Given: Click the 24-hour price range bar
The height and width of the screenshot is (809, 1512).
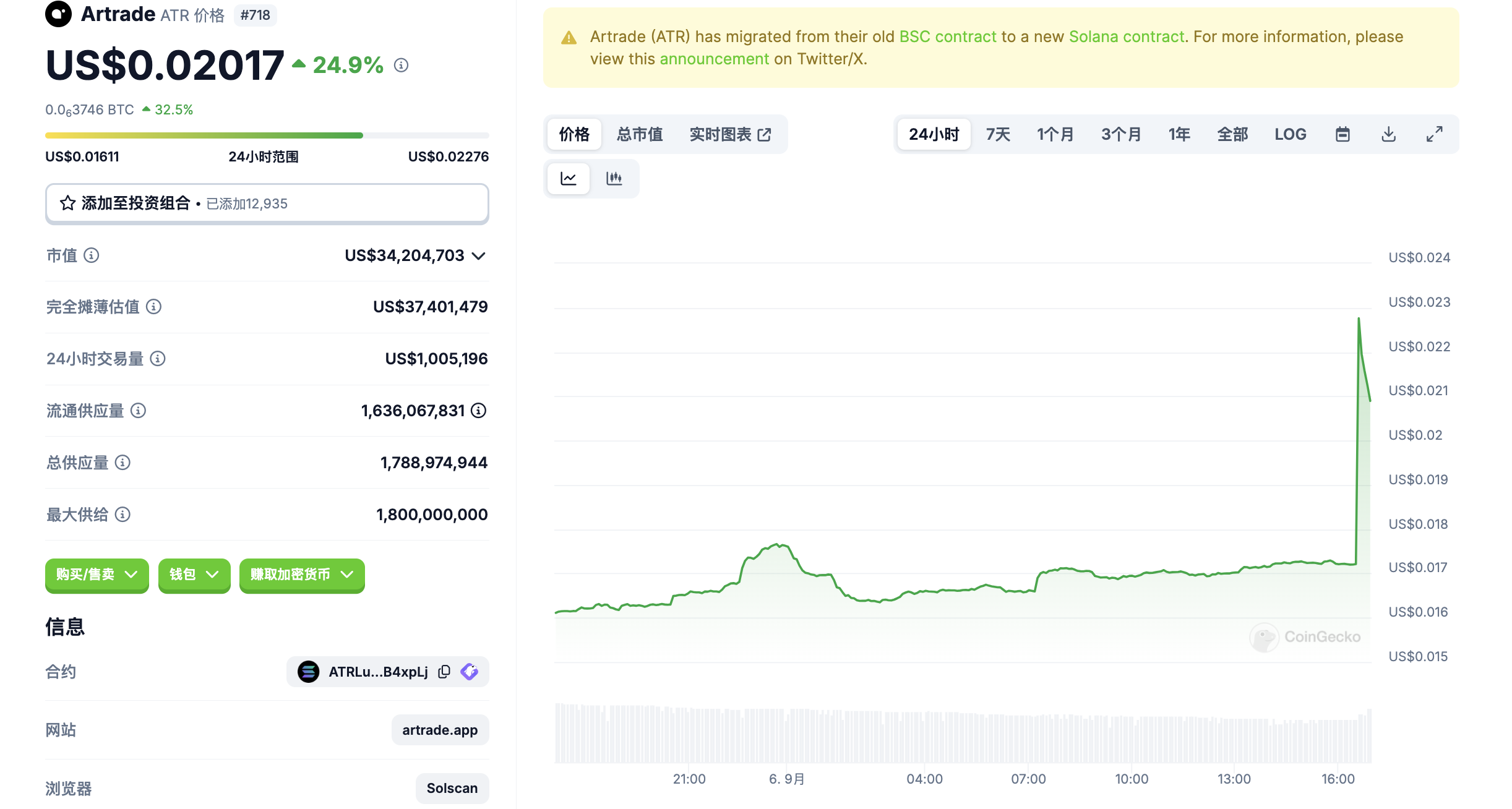Looking at the screenshot, I should click(267, 135).
